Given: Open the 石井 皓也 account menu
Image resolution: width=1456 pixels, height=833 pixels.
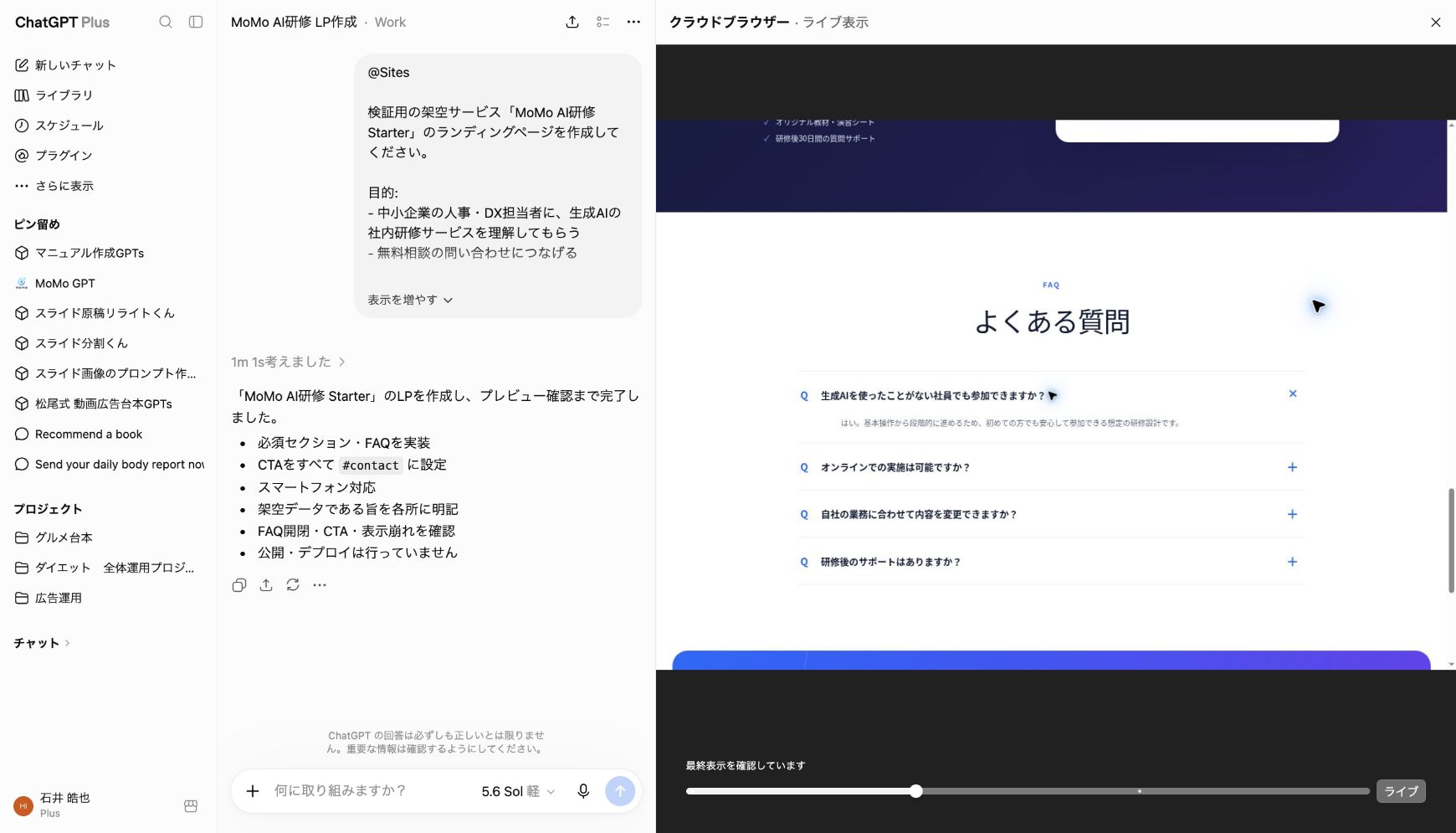Looking at the screenshot, I should click(52, 805).
